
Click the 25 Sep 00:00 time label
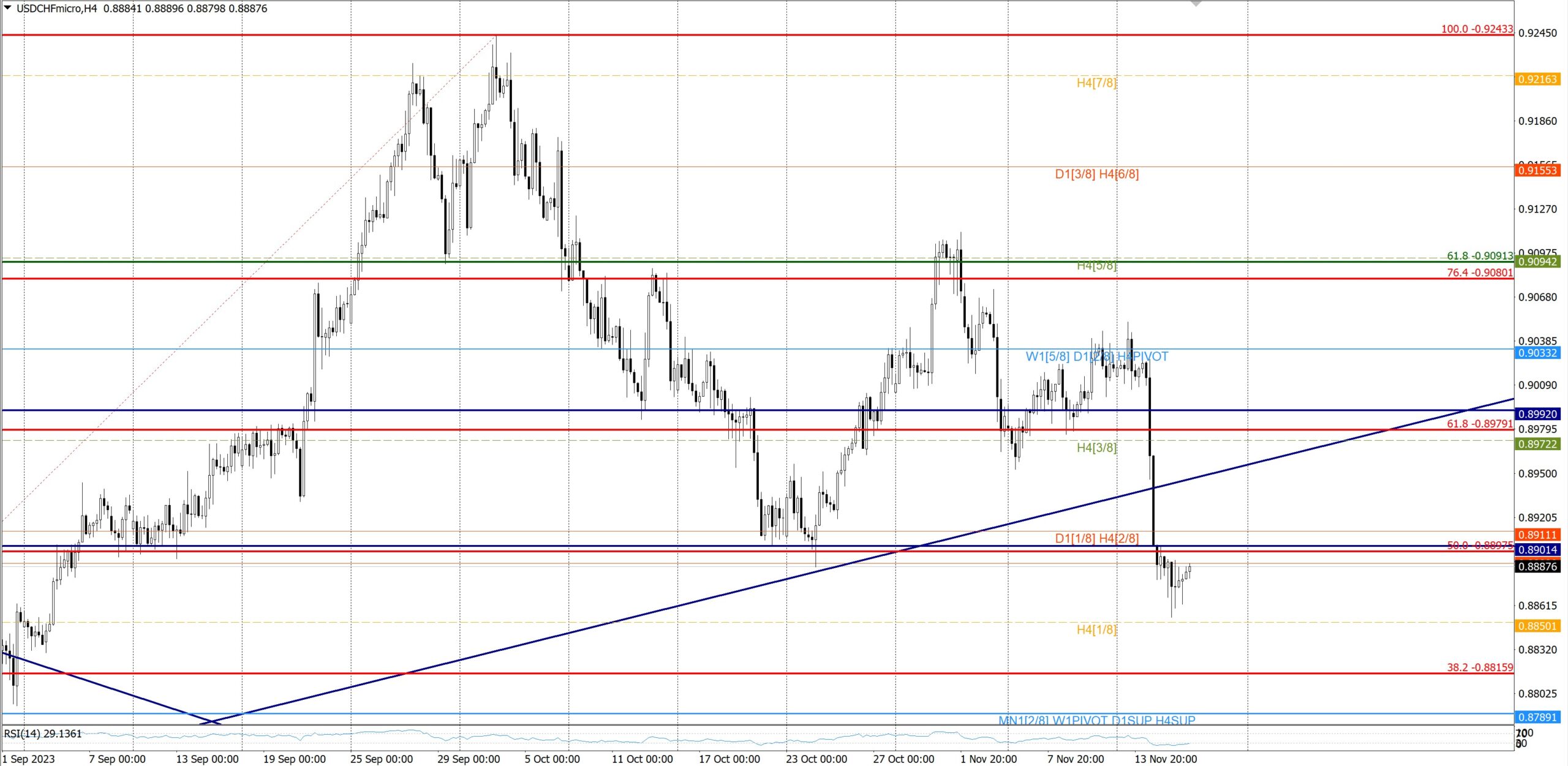click(382, 759)
